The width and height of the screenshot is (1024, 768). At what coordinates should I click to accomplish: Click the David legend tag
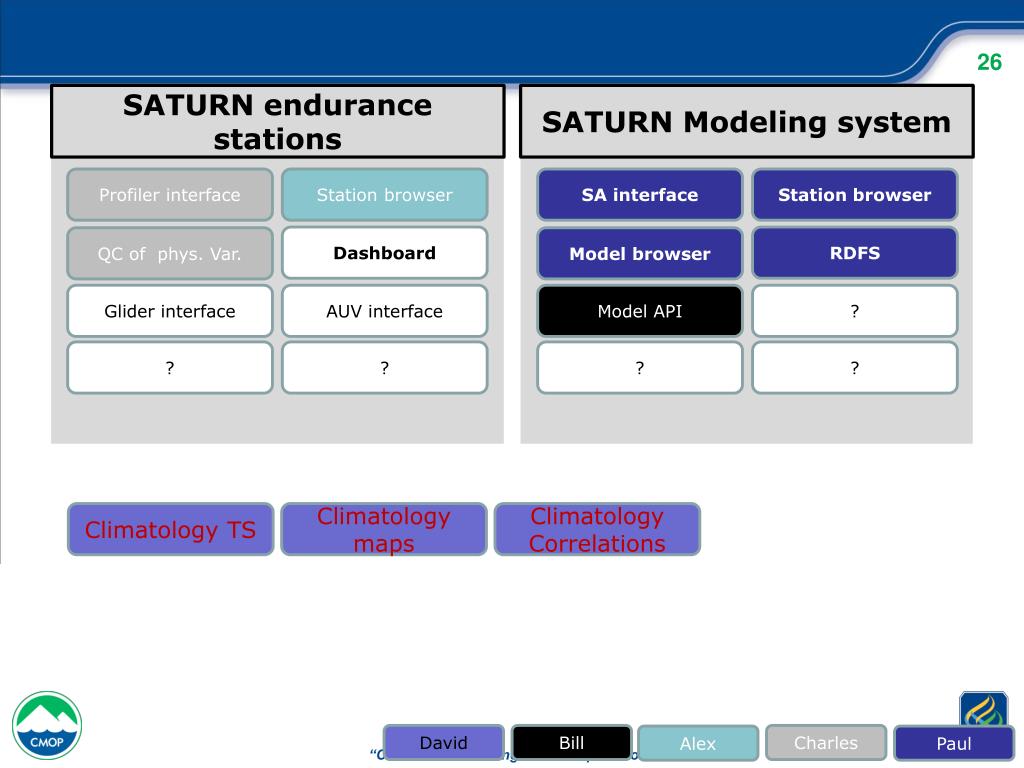click(x=443, y=743)
